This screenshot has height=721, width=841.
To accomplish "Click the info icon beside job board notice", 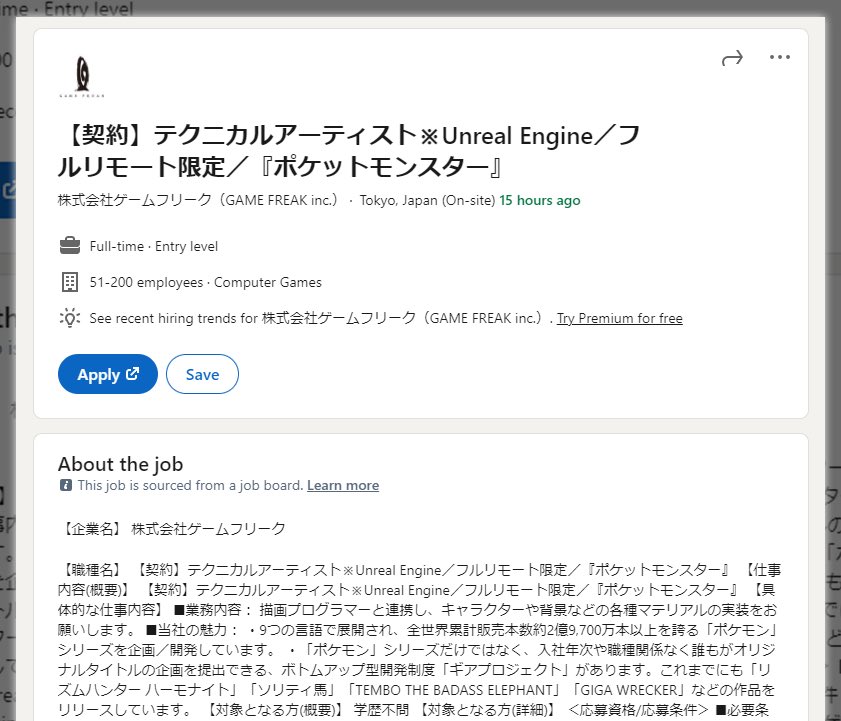I will [66, 485].
